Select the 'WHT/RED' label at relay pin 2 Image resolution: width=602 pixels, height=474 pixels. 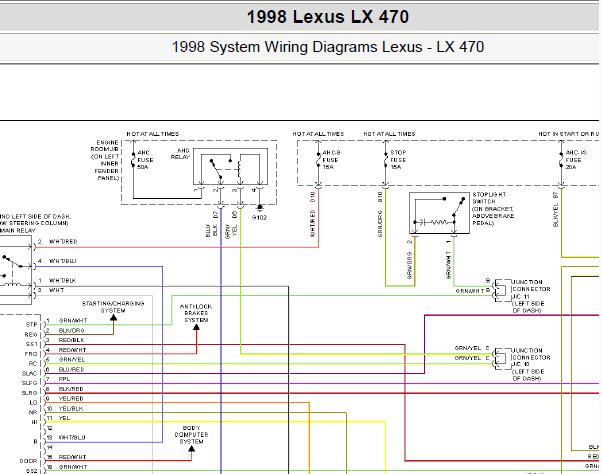63,241
